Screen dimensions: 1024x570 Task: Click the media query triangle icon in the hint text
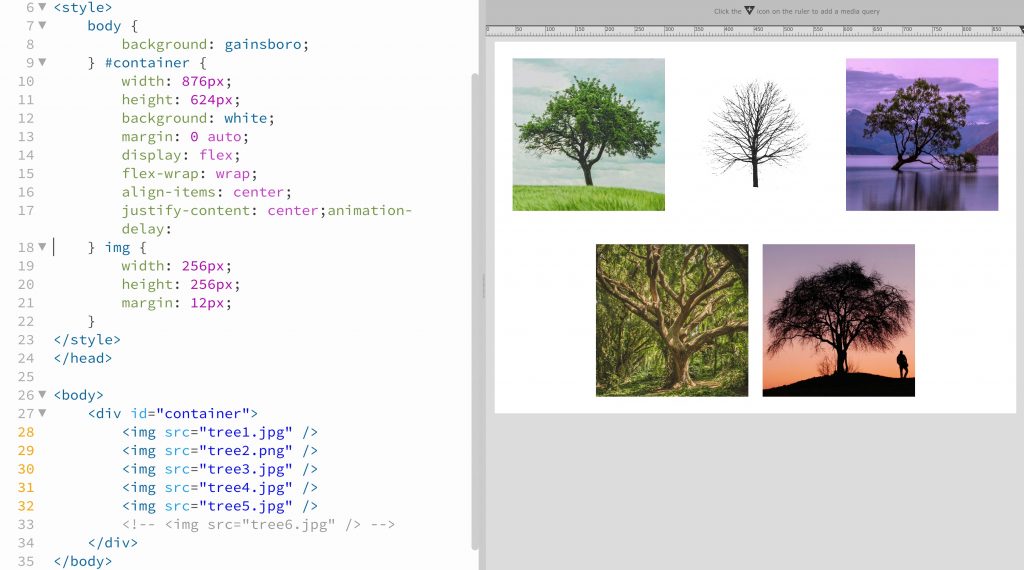pyautogui.click(x=749, y=10)
